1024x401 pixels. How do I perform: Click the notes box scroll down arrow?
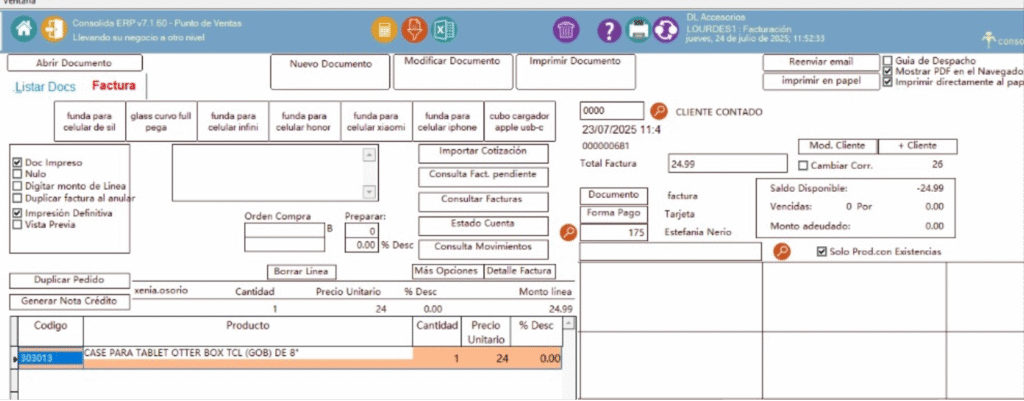pos(369,192)
